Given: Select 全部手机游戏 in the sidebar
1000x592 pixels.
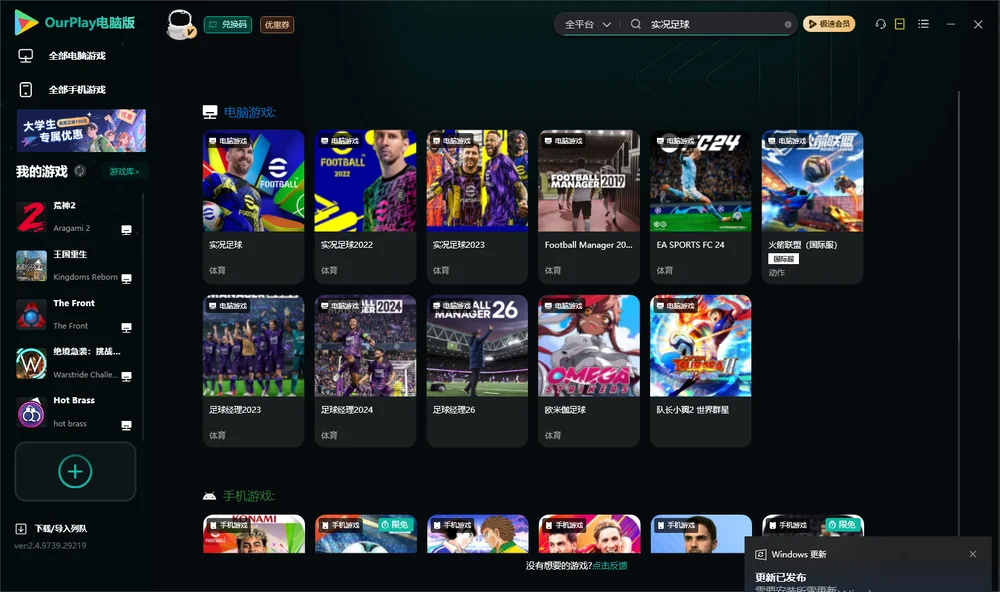Looking at the screenshot, I should (77, 89).
